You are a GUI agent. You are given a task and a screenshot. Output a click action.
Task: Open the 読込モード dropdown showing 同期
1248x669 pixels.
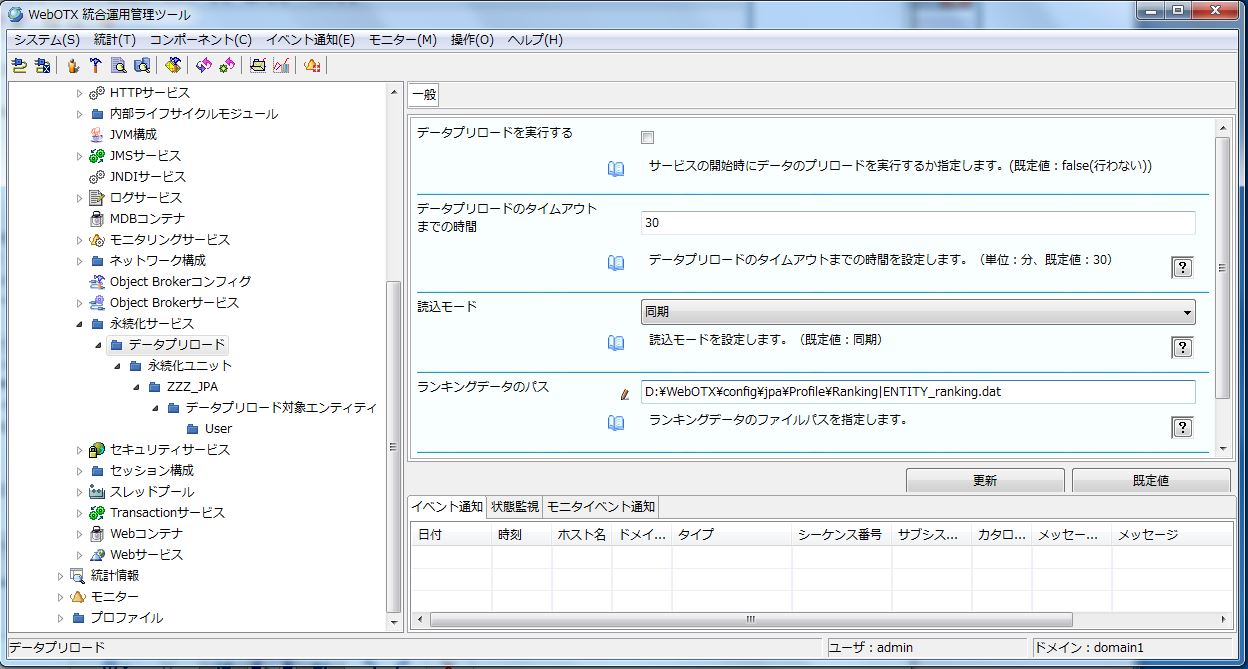pos(918,312)
